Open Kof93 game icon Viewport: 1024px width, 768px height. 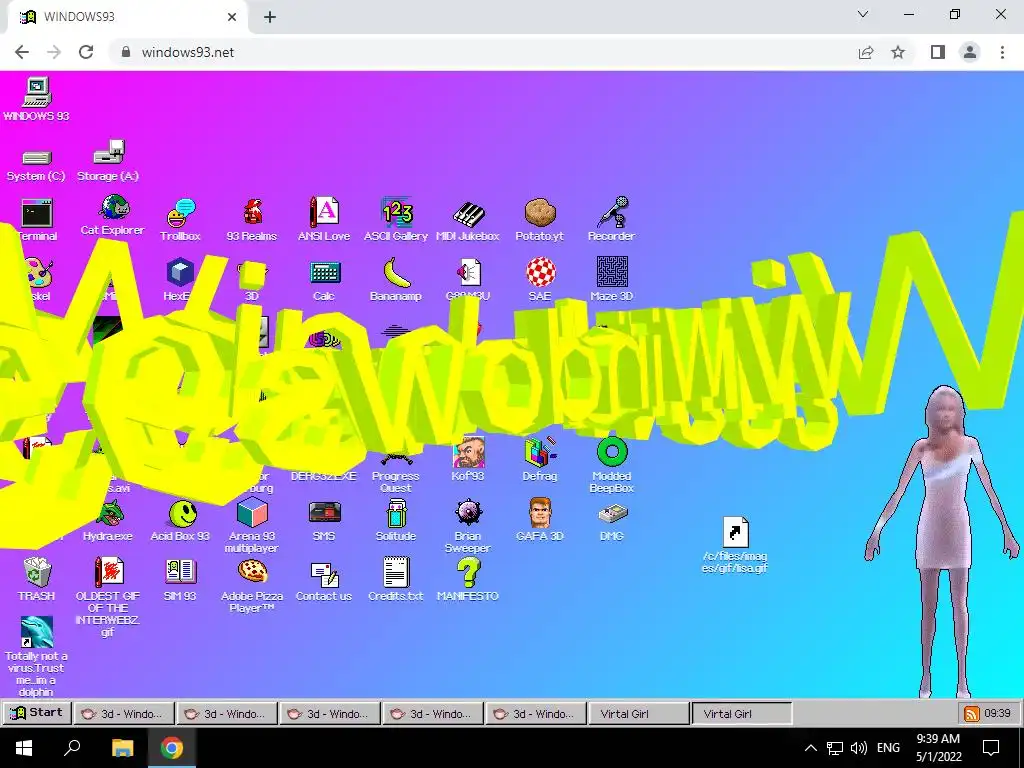(468, 453)
